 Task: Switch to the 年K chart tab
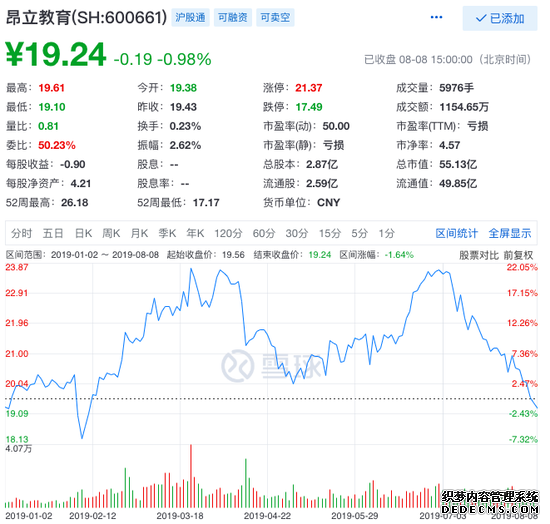coord(195,233)
